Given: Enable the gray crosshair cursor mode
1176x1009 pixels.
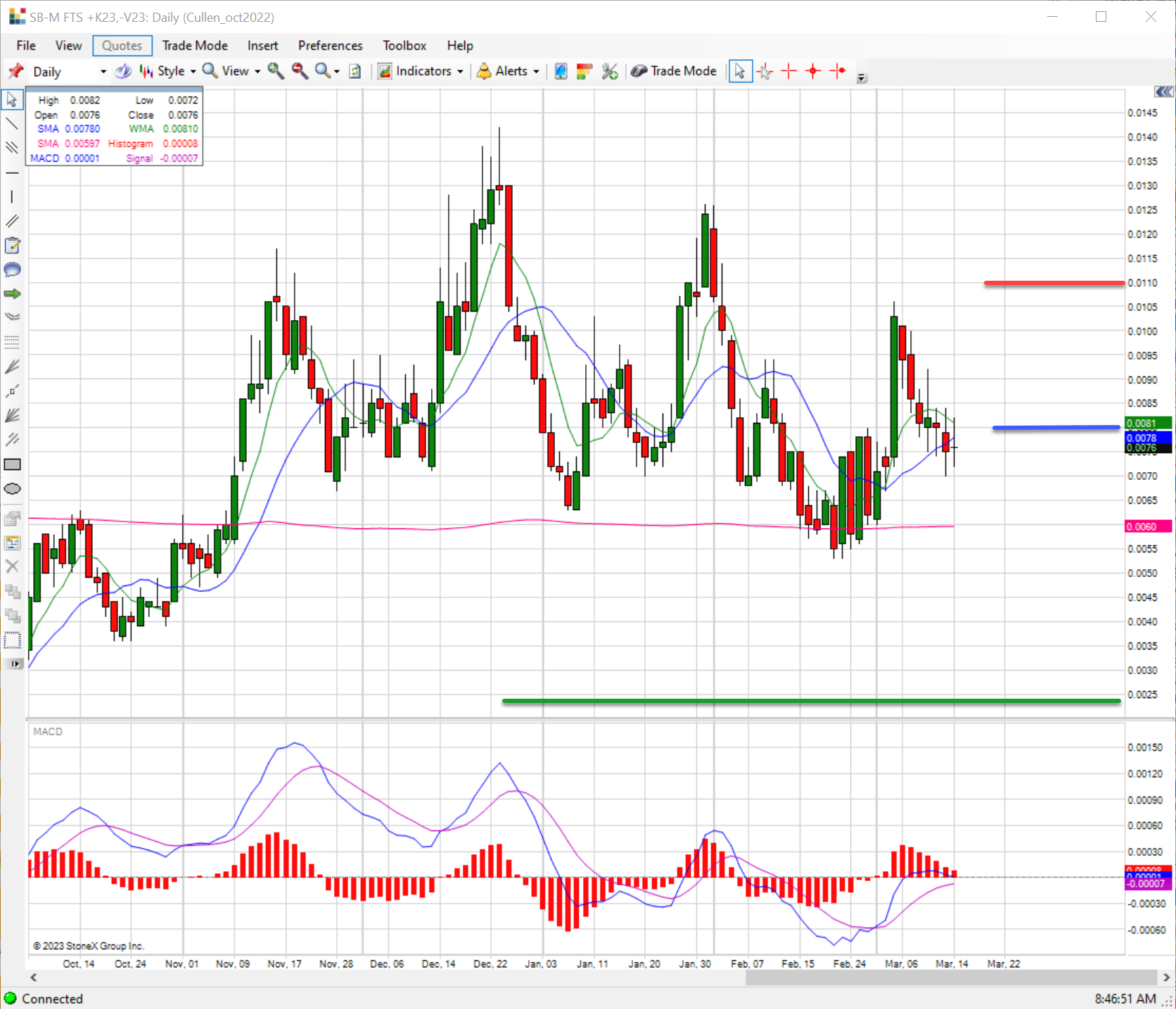Looking at the screenshot, I should pyautogui.click(x=765, y=71).
